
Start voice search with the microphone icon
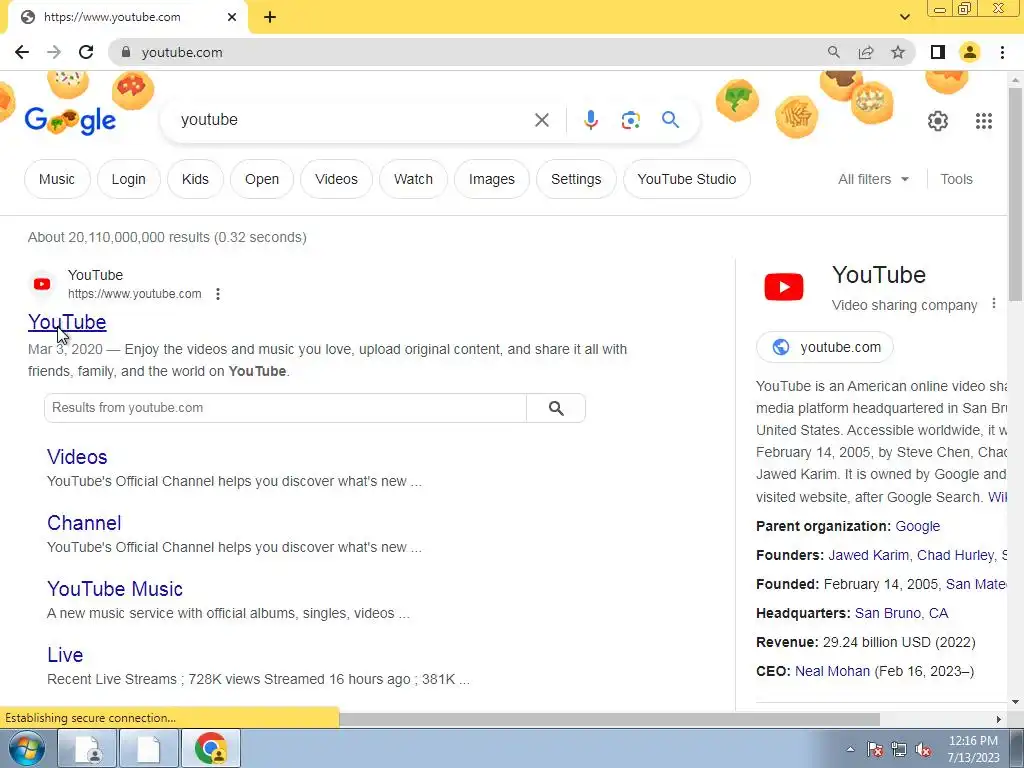click(590, 120)
